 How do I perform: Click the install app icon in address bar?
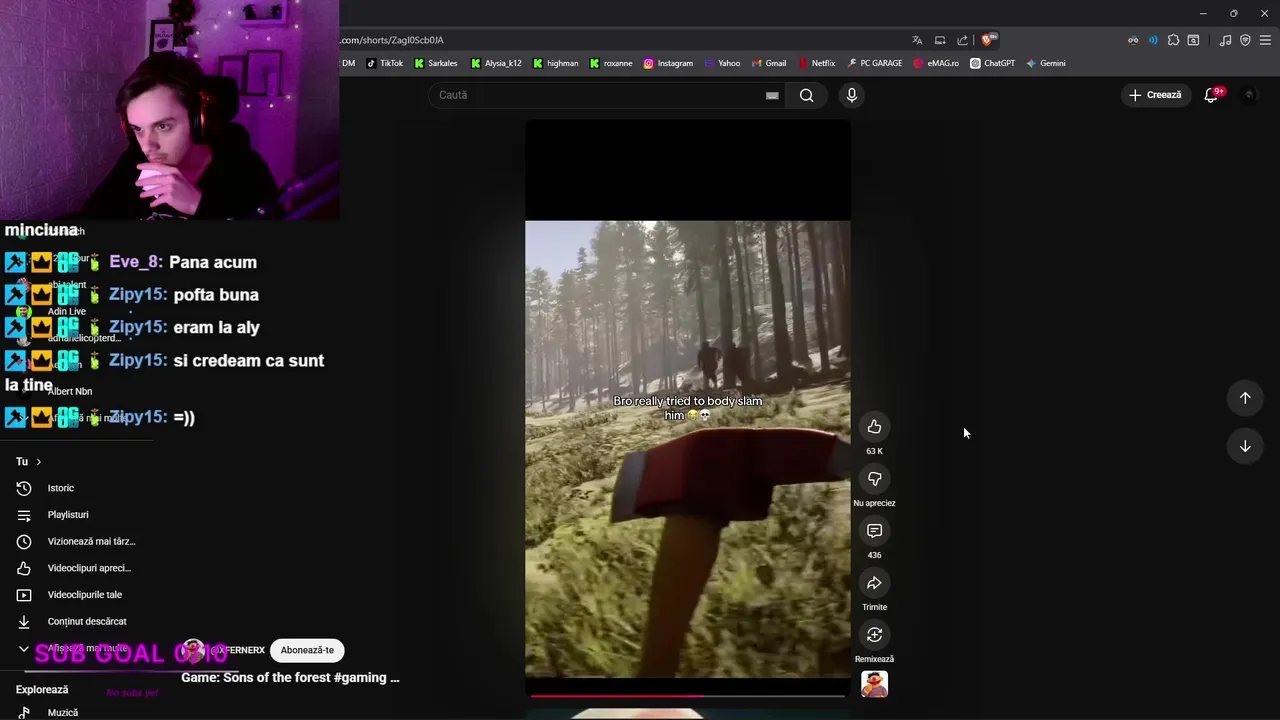tap(940, 40)
